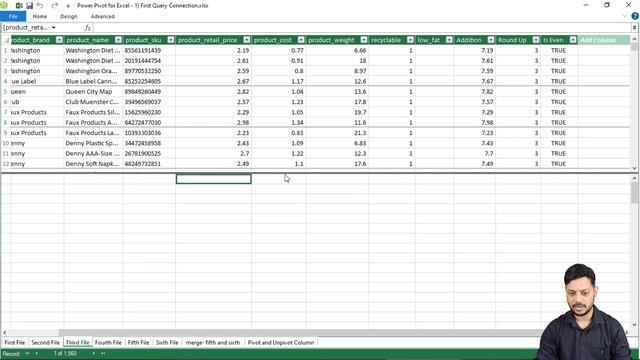Click into the formula bar field

pos(362,27)
